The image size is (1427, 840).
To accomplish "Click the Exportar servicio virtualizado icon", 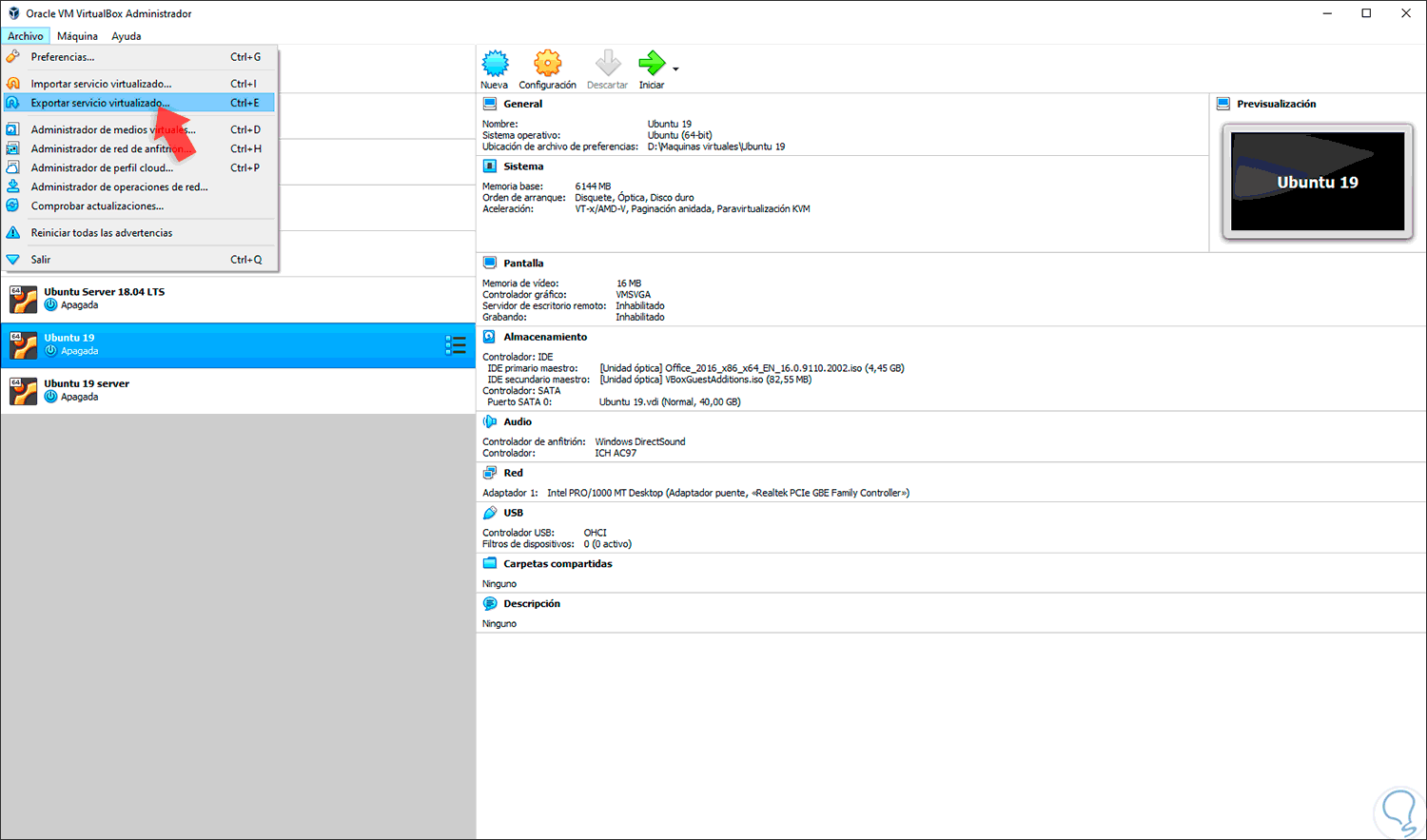I will [13, 103].
